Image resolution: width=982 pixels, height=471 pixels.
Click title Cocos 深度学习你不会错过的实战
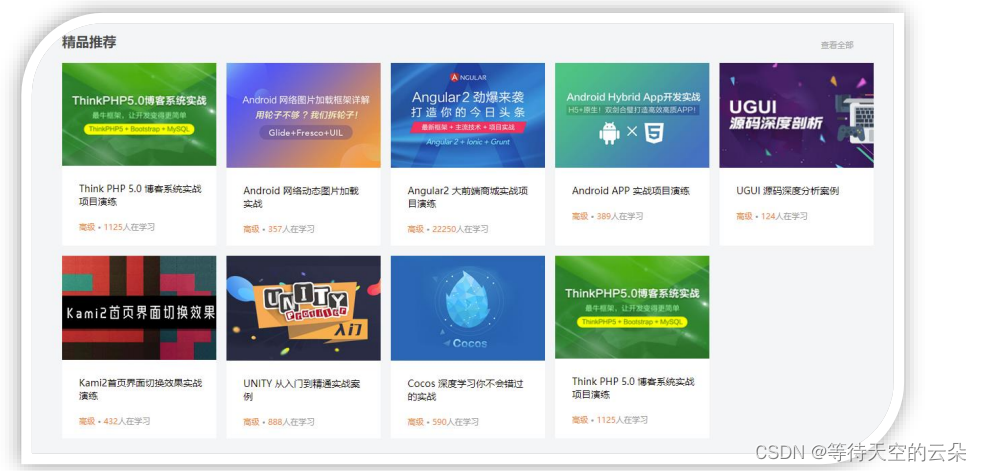click(465, 390)
